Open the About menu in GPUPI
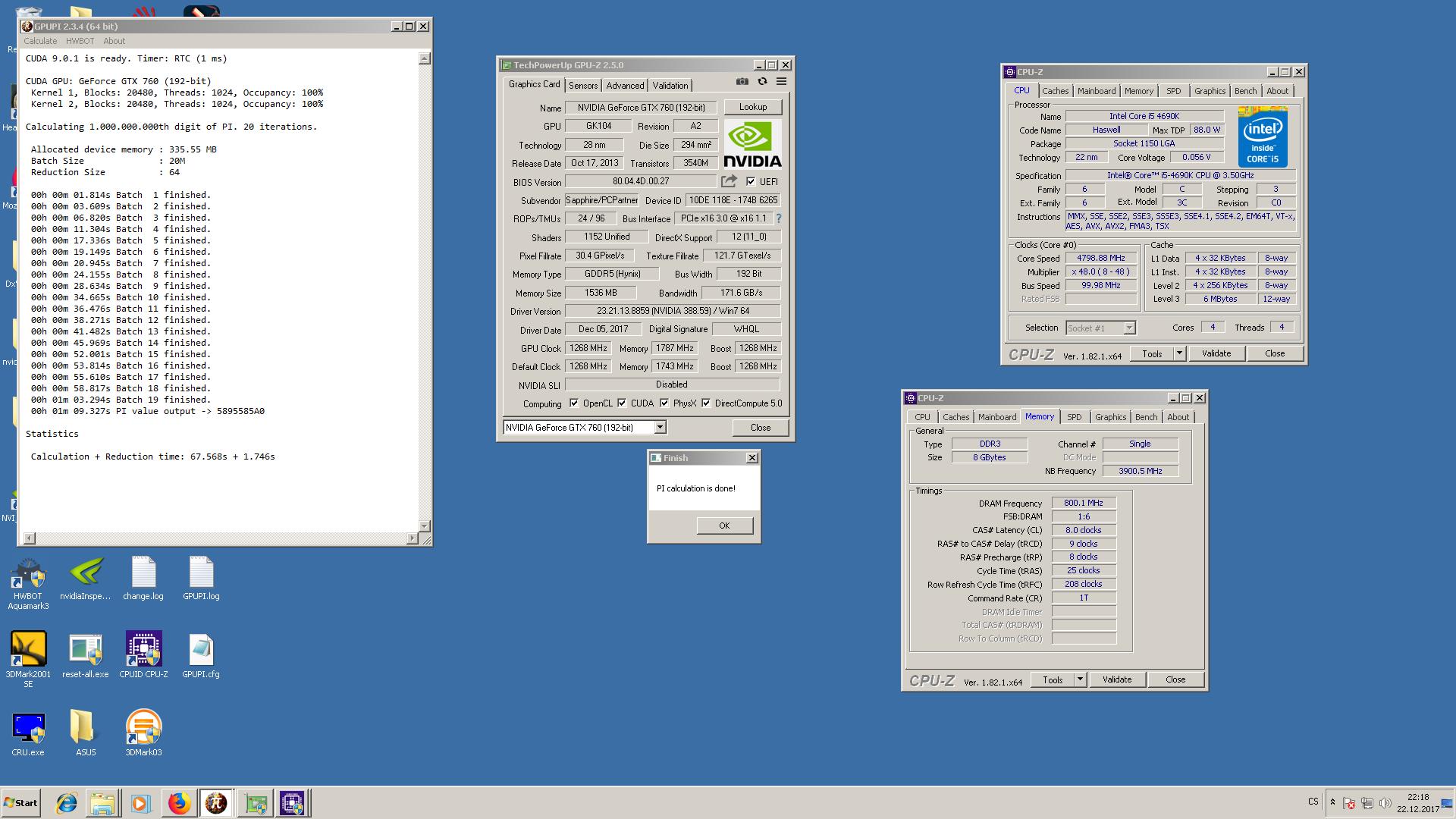 click(114, 41)
